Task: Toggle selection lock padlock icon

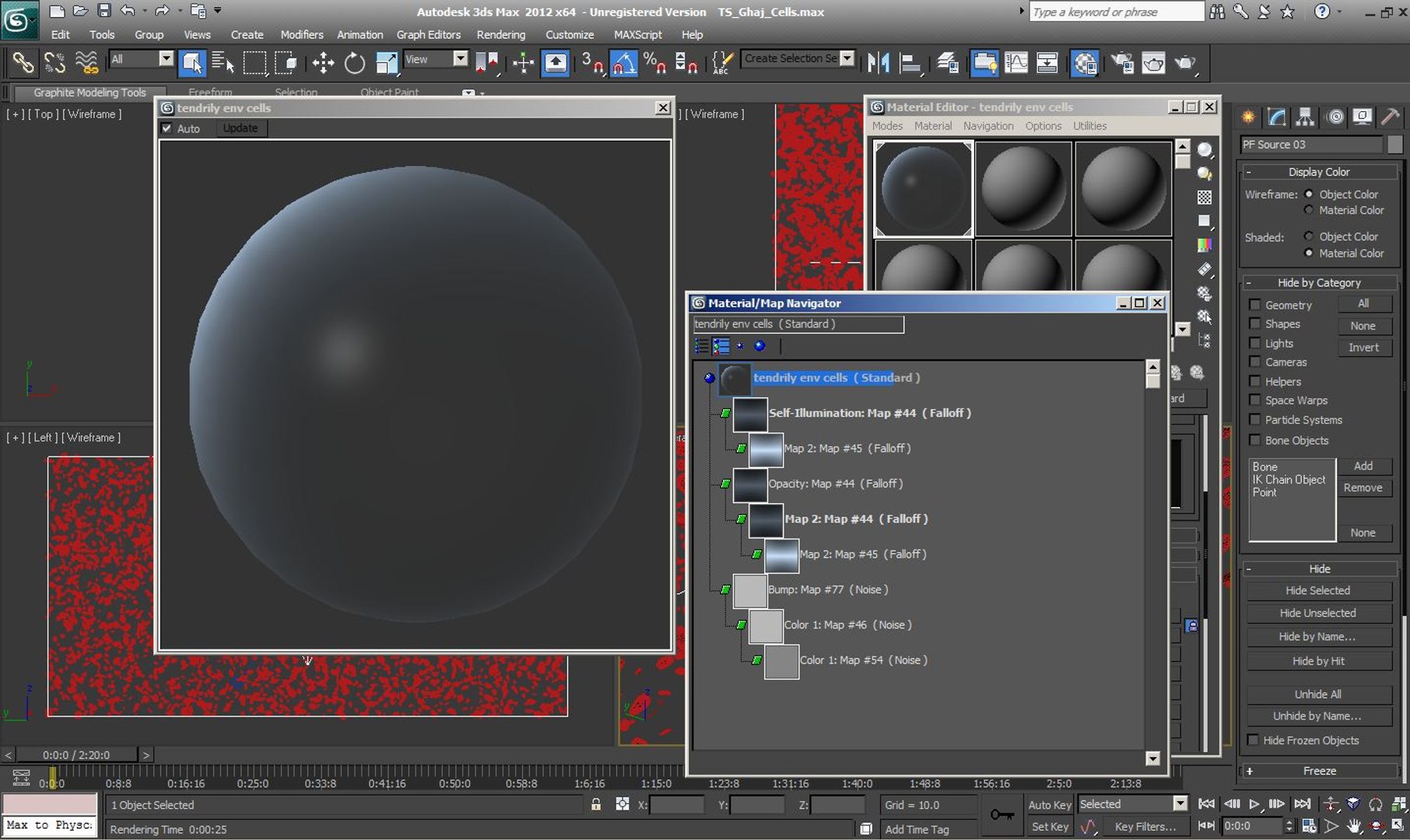Action: coord(596,804)
